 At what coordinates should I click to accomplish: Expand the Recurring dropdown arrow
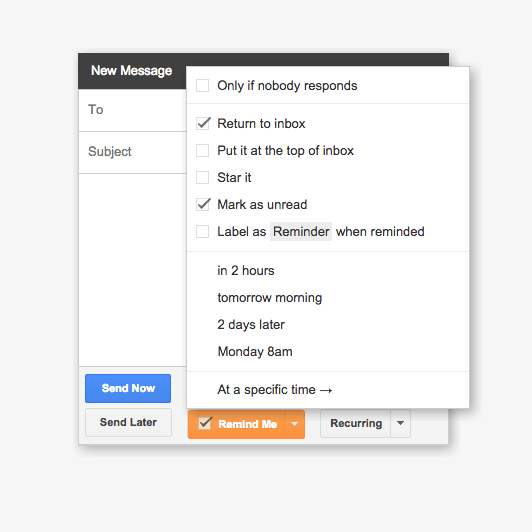coord(401,423)
